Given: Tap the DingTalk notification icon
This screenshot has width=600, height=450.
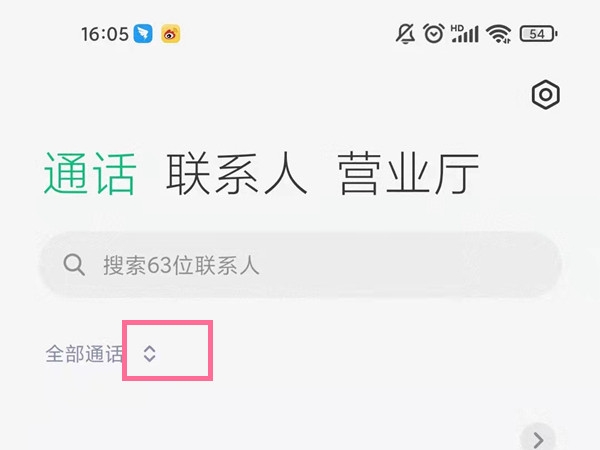Looking at the screenshot, I should 143,34.
